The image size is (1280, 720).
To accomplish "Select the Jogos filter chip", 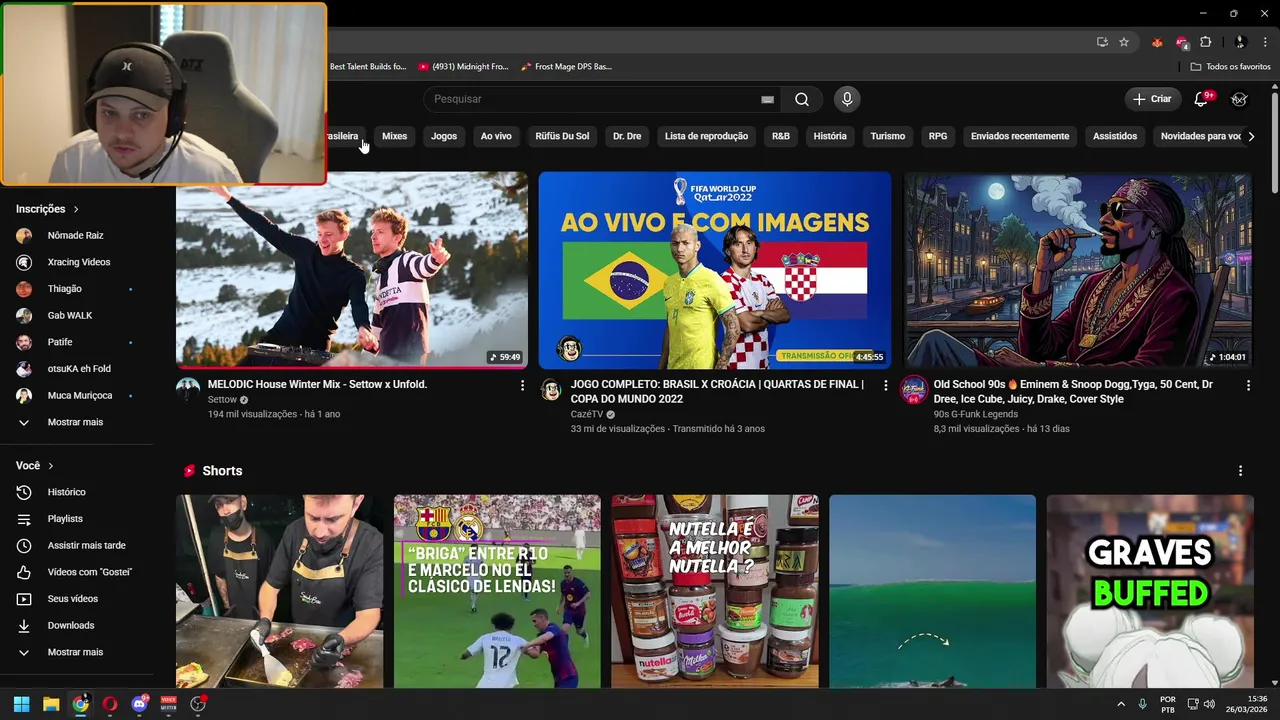I will 444,136.
